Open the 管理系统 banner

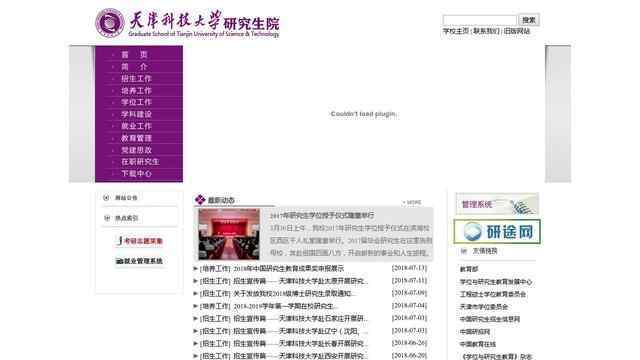497,204
